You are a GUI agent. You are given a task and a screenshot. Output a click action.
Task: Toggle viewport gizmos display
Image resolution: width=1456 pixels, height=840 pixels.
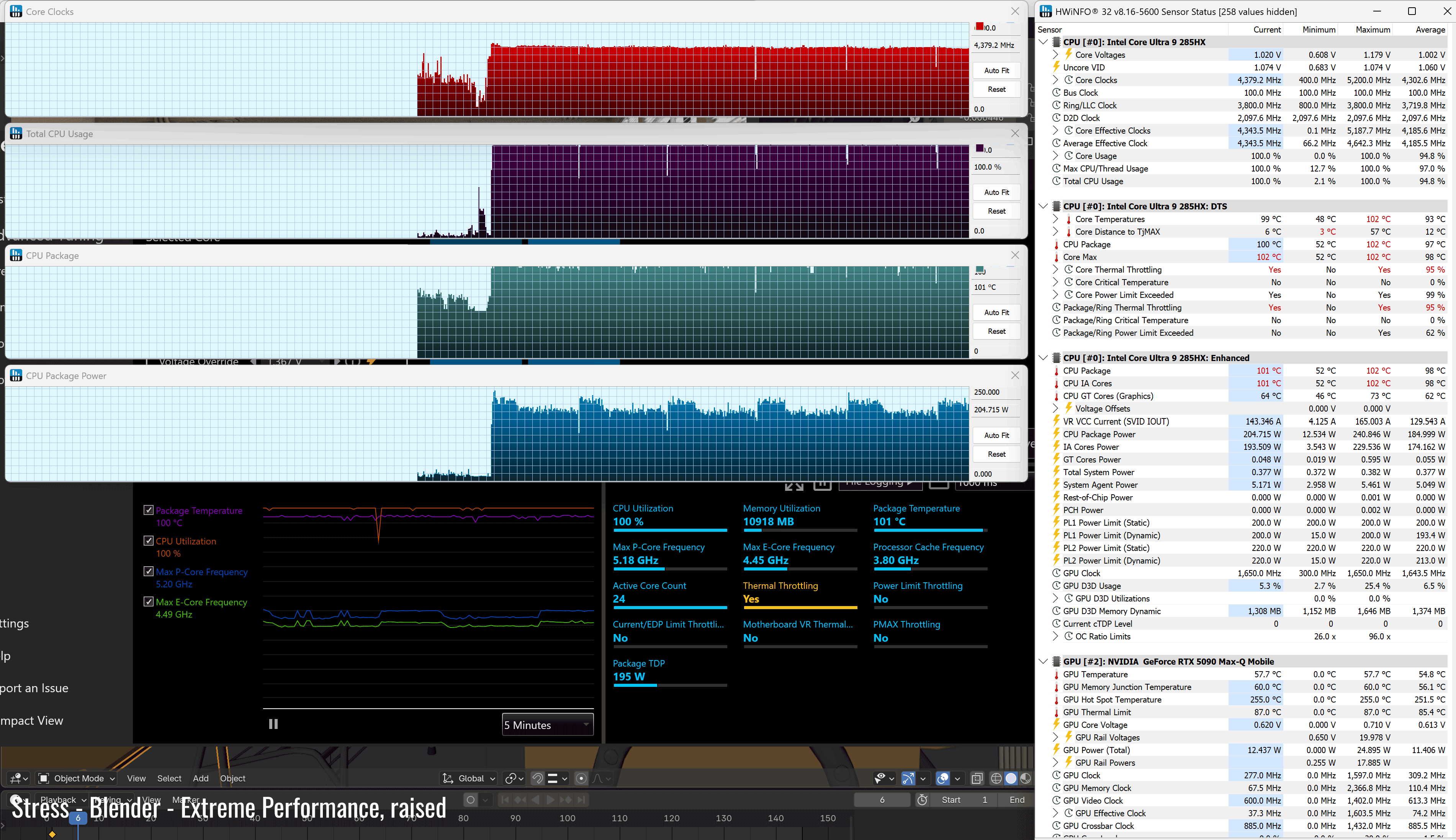click(x=908, y=778)
